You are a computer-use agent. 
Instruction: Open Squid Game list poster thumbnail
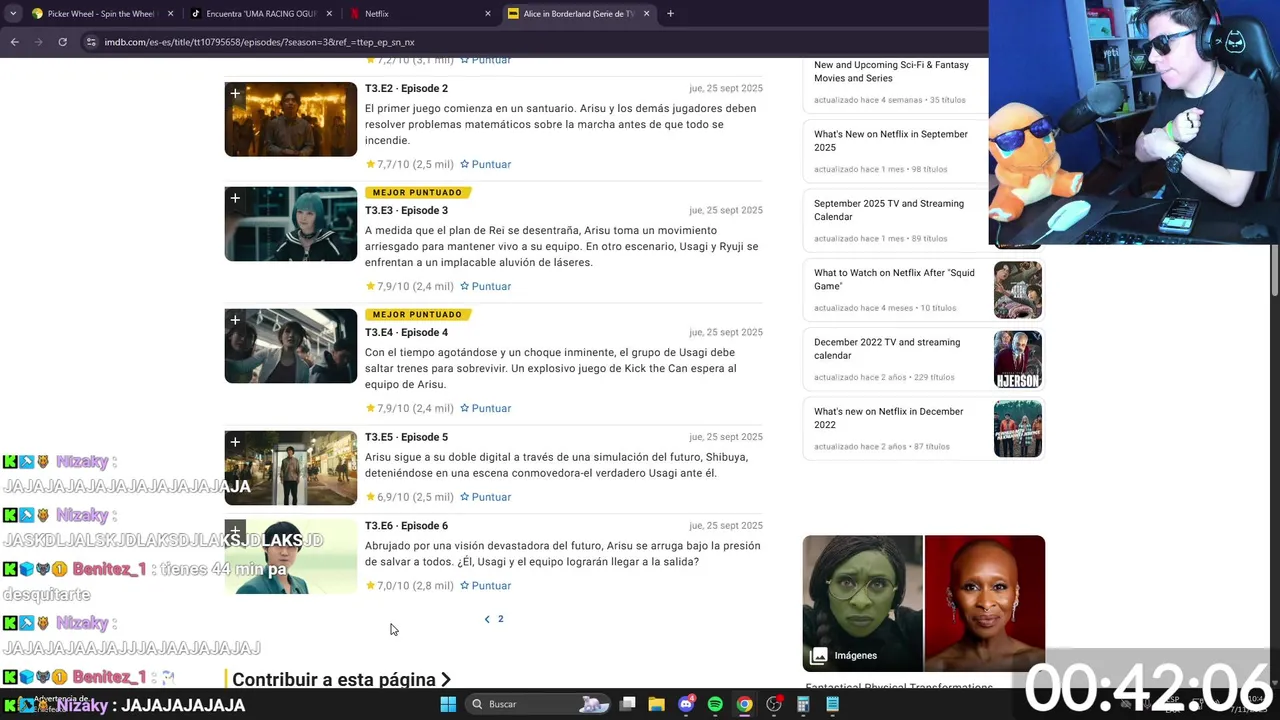(x=1018, y=290)
